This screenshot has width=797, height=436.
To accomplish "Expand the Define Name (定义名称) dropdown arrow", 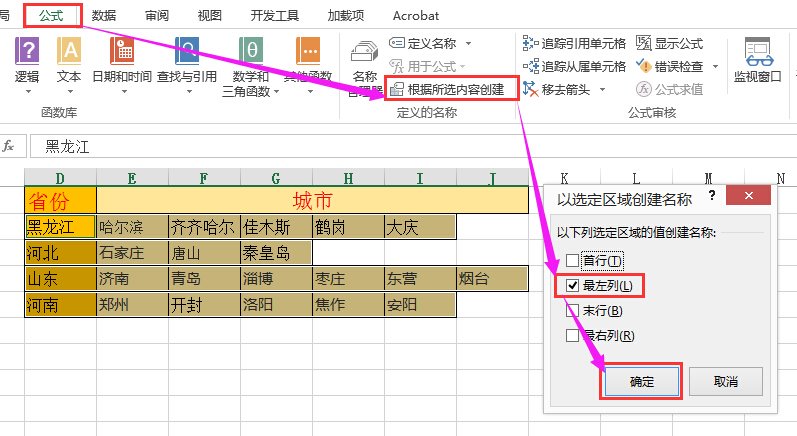I will (x=468, y=44).
